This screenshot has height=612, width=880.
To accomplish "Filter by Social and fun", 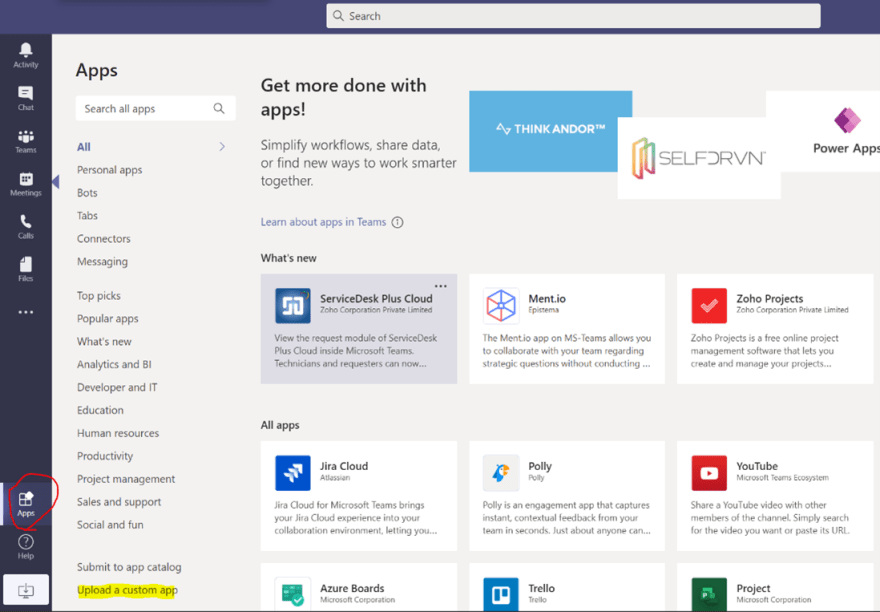I will (110, 525).
